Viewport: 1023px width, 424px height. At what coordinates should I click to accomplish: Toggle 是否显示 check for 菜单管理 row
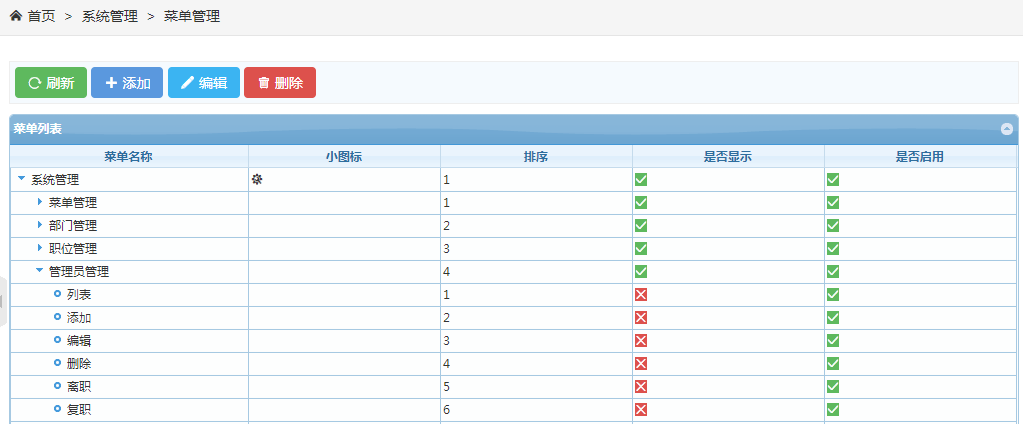(641, 203)
